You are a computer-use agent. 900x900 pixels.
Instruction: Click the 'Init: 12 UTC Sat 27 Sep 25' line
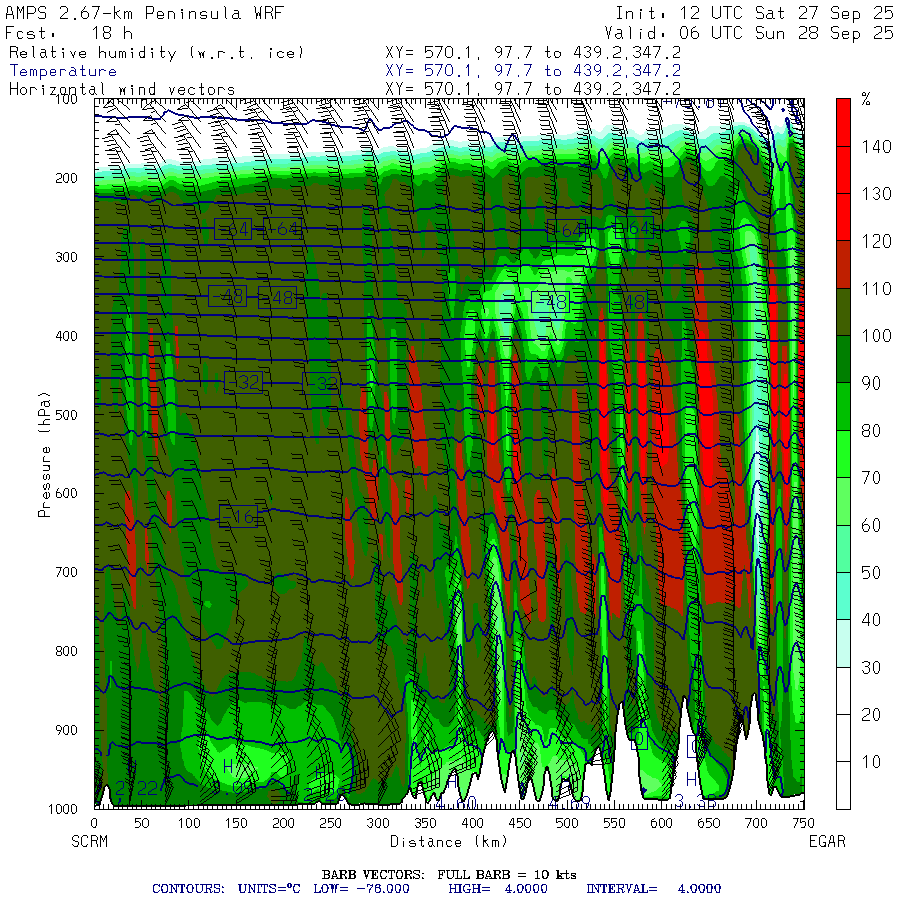[x=754, y=13]
